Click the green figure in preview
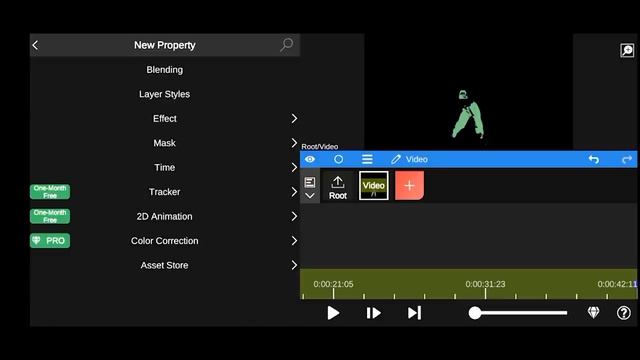This screenshot has height=360, width=640. coord(468,116)
